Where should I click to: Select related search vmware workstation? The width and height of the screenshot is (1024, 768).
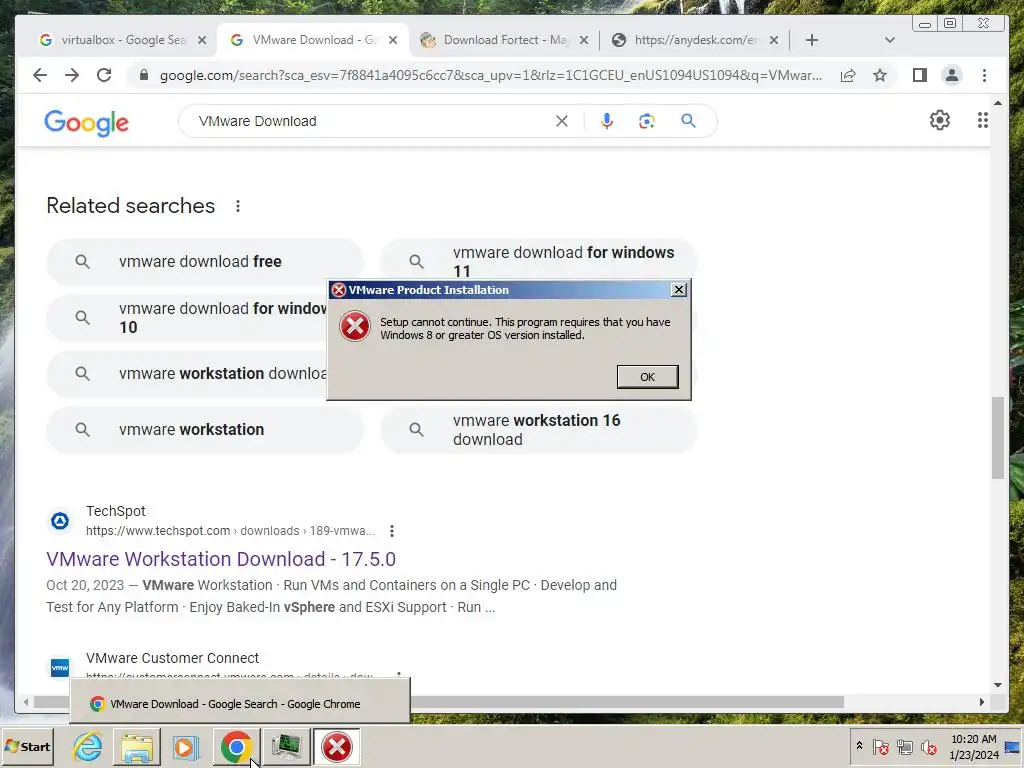tap(204, 430)
